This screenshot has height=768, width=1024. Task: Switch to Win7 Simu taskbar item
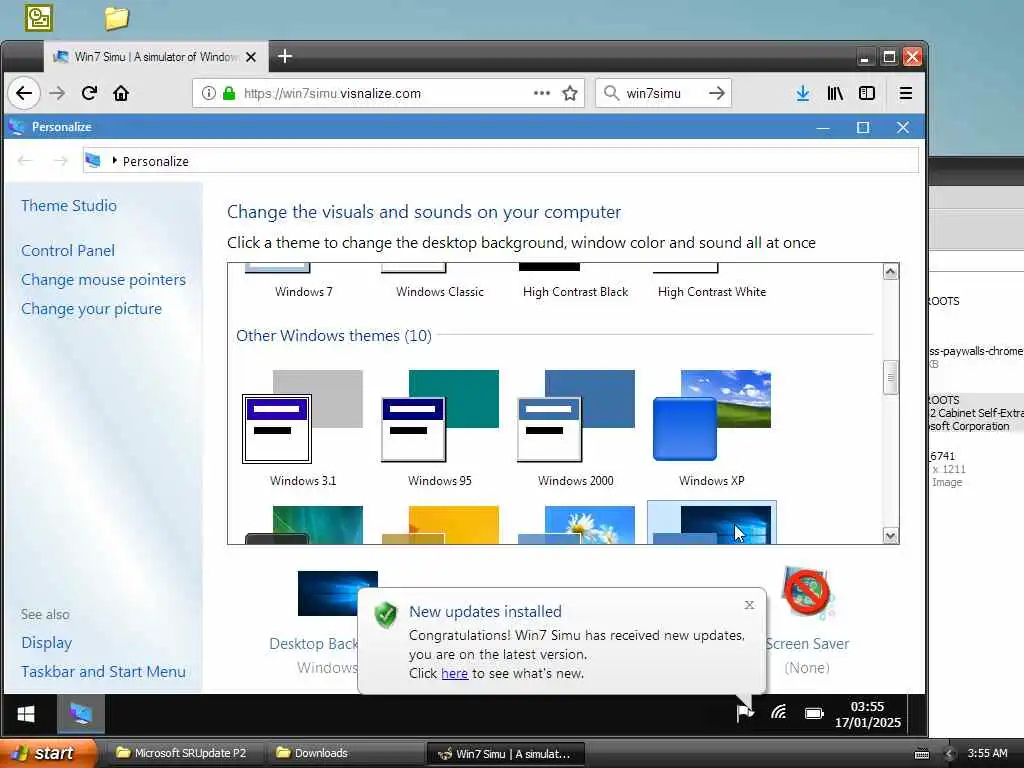[x=505, y=754]
